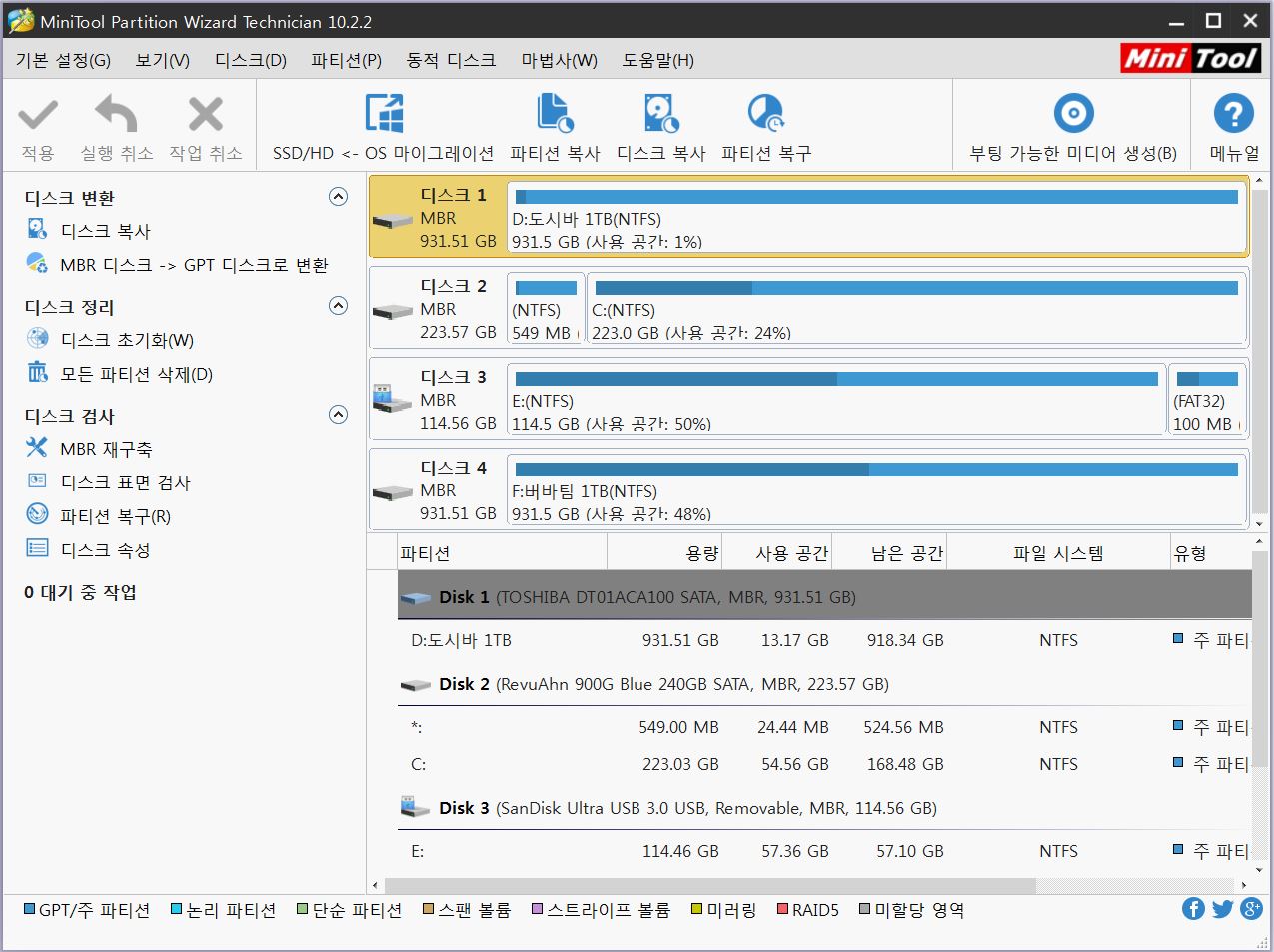
Task: Open the 마법사(W) menu
Action: (559, 60)
